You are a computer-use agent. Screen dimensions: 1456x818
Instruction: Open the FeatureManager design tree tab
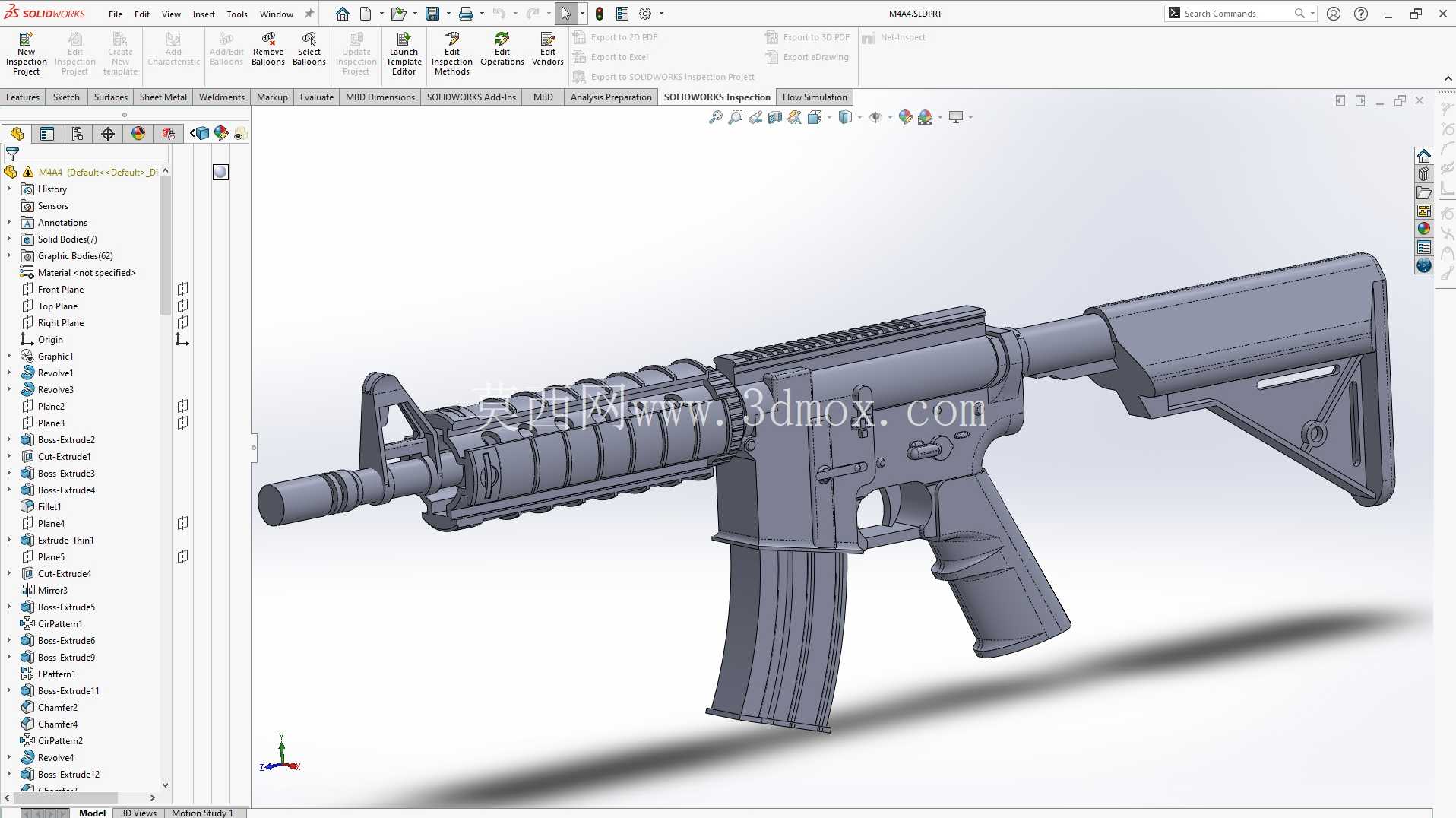17,134
